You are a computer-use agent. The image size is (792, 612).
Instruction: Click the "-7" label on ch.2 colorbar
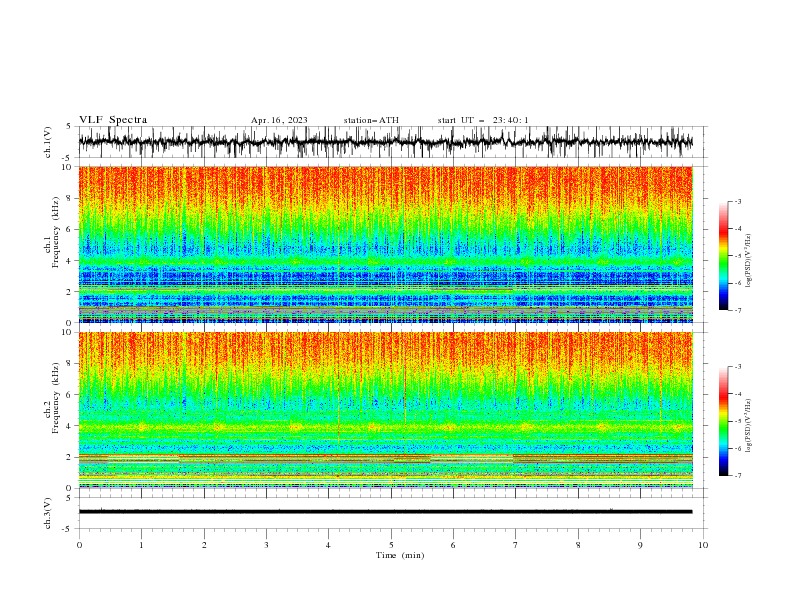coord(738,476)
